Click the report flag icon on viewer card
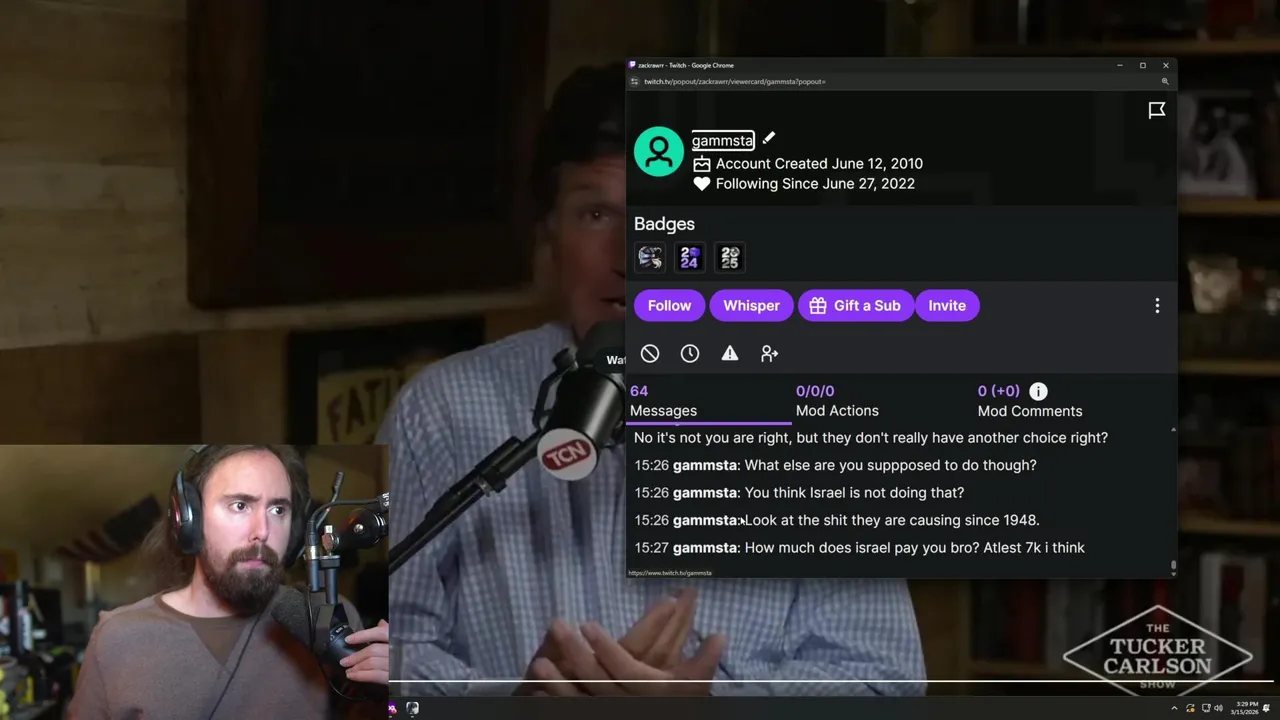 click(1157, 110)
